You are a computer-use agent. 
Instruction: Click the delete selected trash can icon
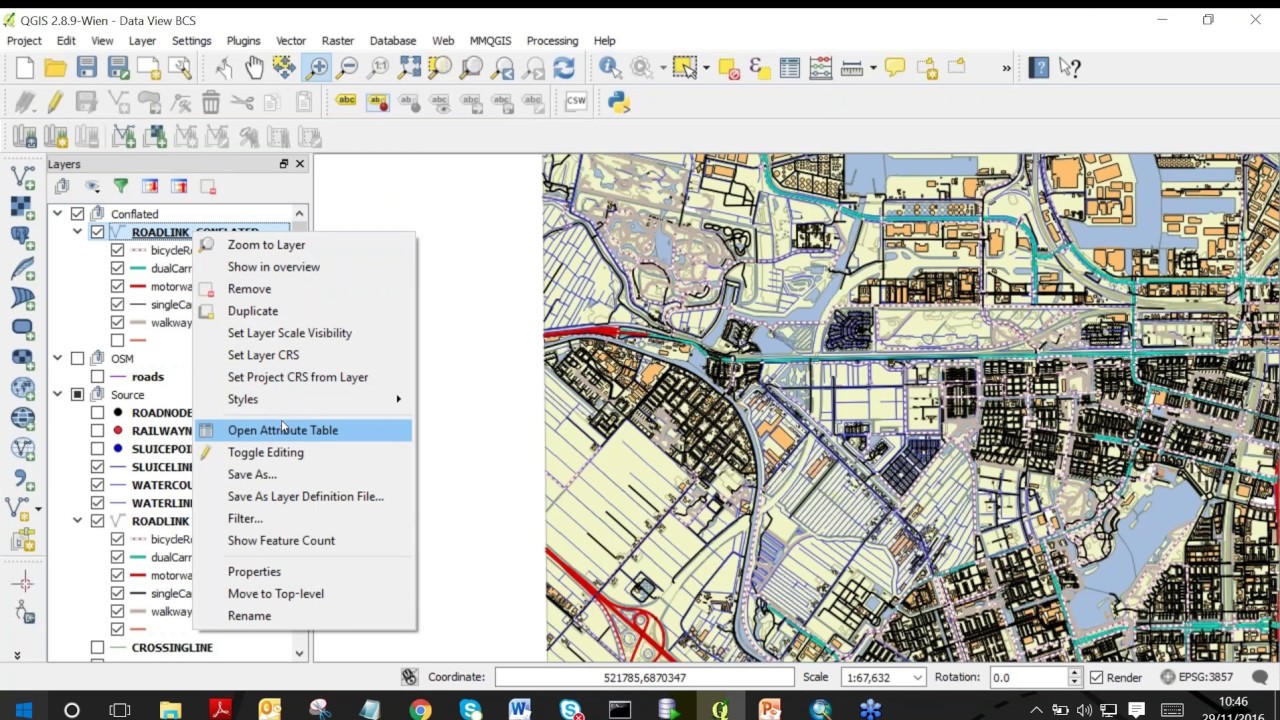(211, 101)
